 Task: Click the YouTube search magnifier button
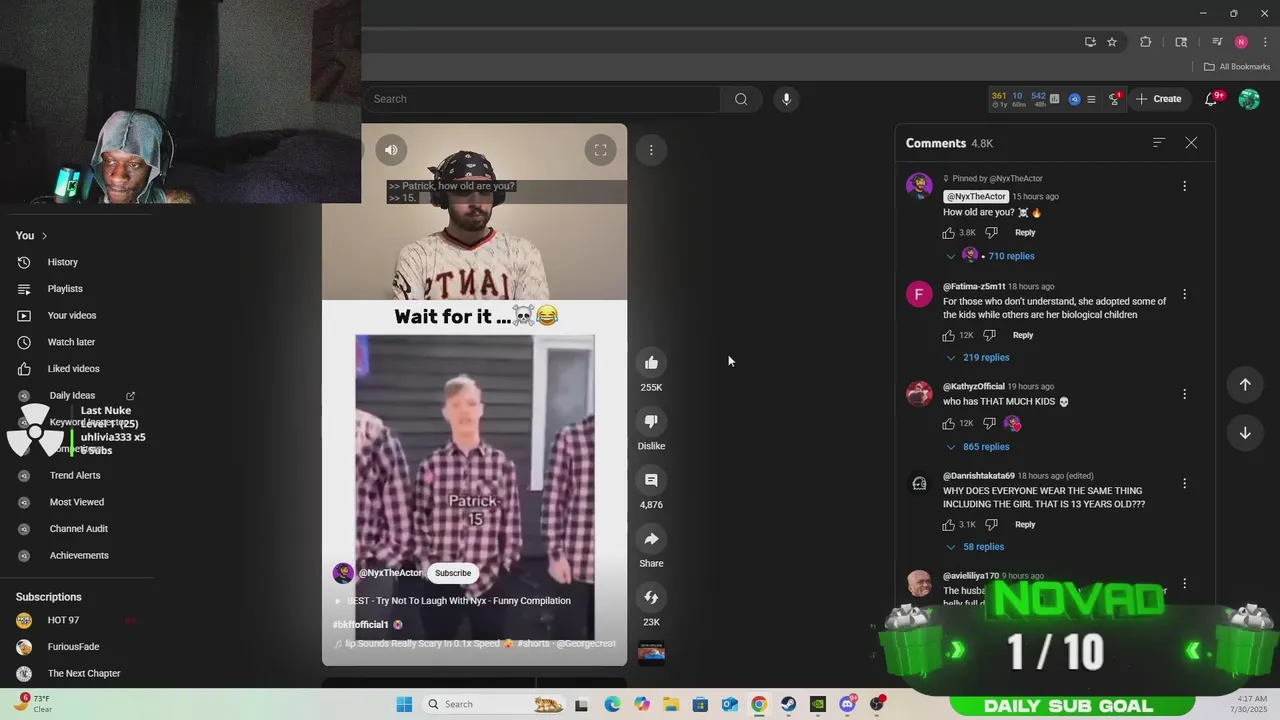pos(741,99)
